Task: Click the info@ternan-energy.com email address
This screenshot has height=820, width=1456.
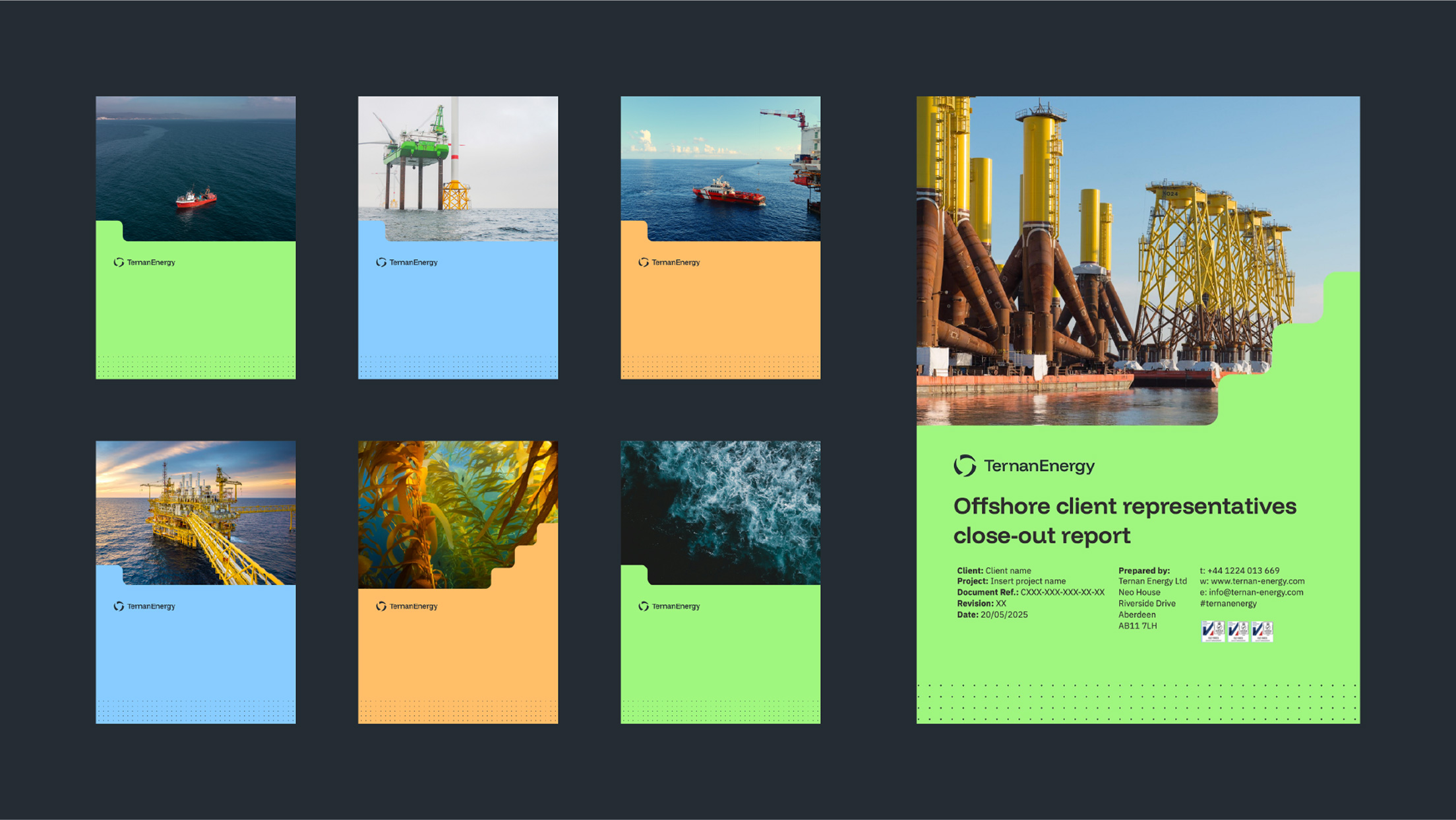Action: (1256, 592)
